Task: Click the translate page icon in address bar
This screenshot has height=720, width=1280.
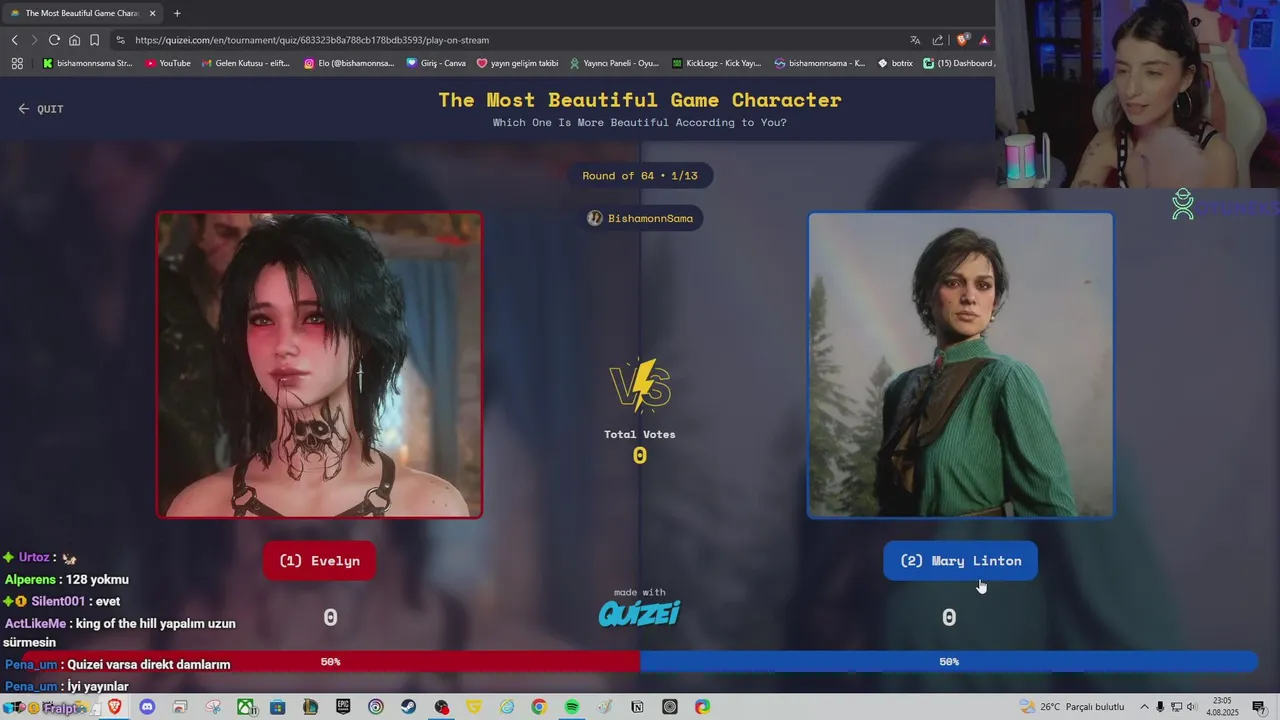Action: (x=915, y=40)
